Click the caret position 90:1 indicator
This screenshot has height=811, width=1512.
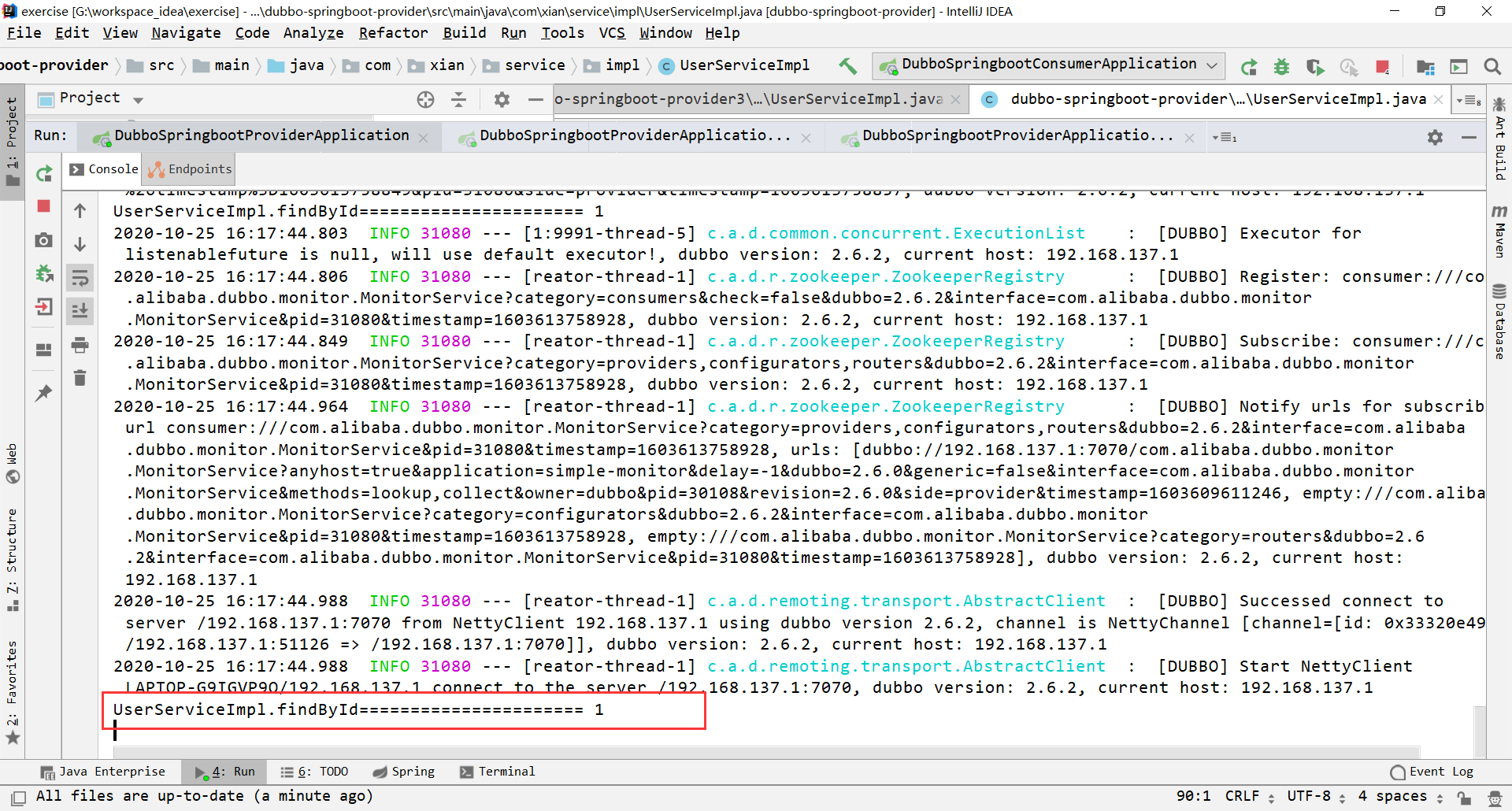[1193, 796]
